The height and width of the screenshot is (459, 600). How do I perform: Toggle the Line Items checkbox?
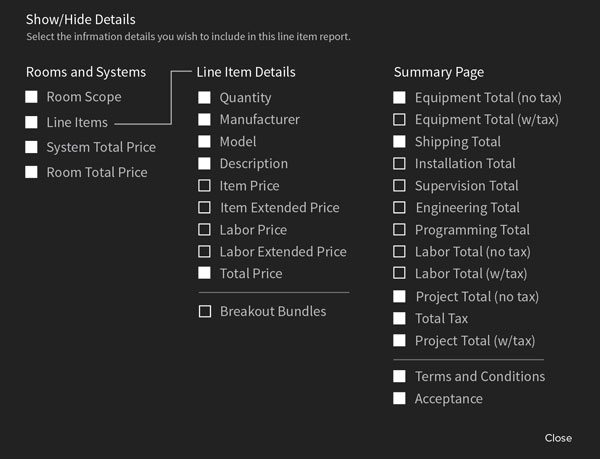click(x=31, y=122)
